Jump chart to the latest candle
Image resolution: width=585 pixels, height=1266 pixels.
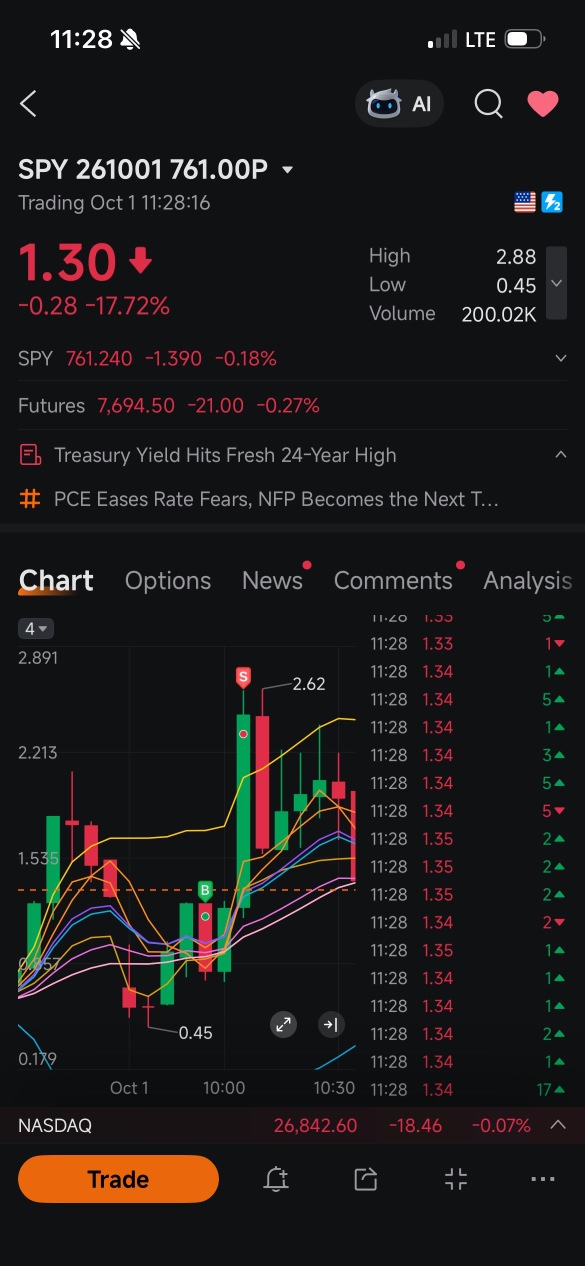(x=331, y=1024)
